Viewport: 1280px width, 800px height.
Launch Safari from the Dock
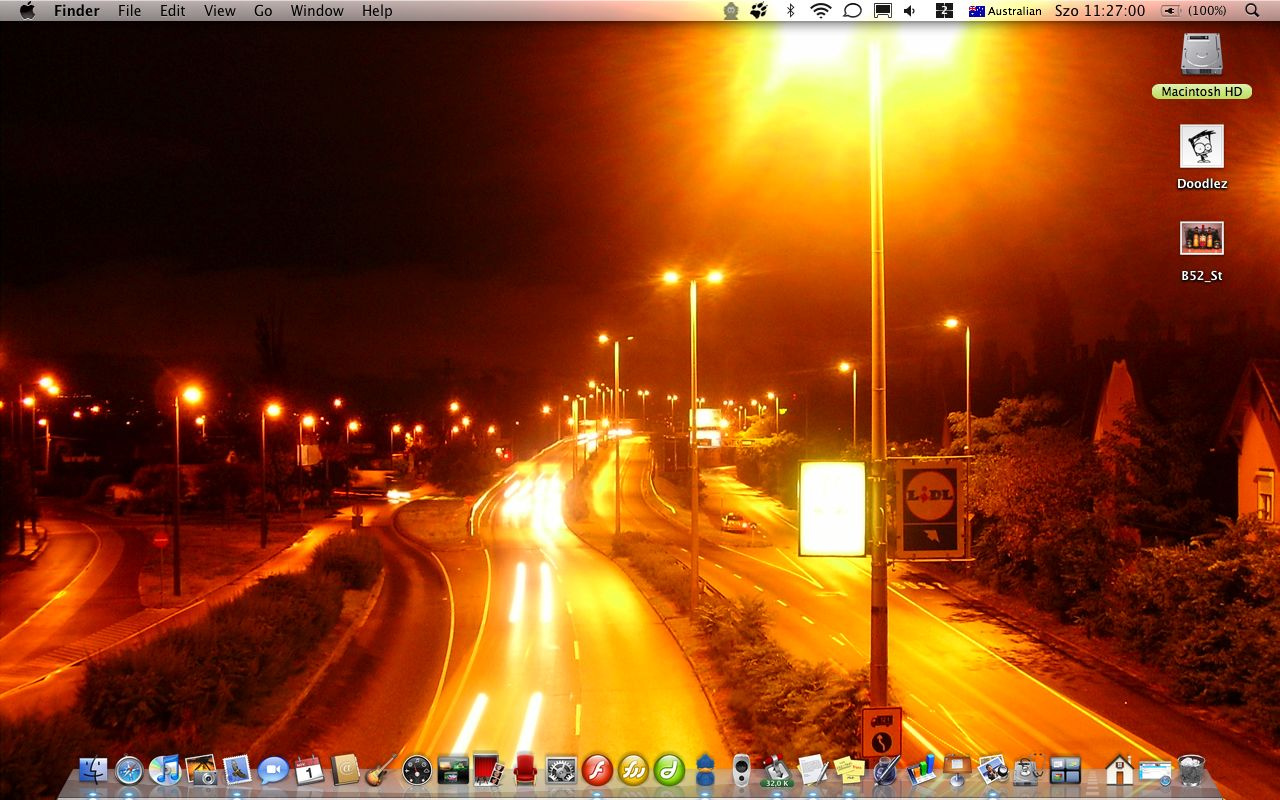129,769
